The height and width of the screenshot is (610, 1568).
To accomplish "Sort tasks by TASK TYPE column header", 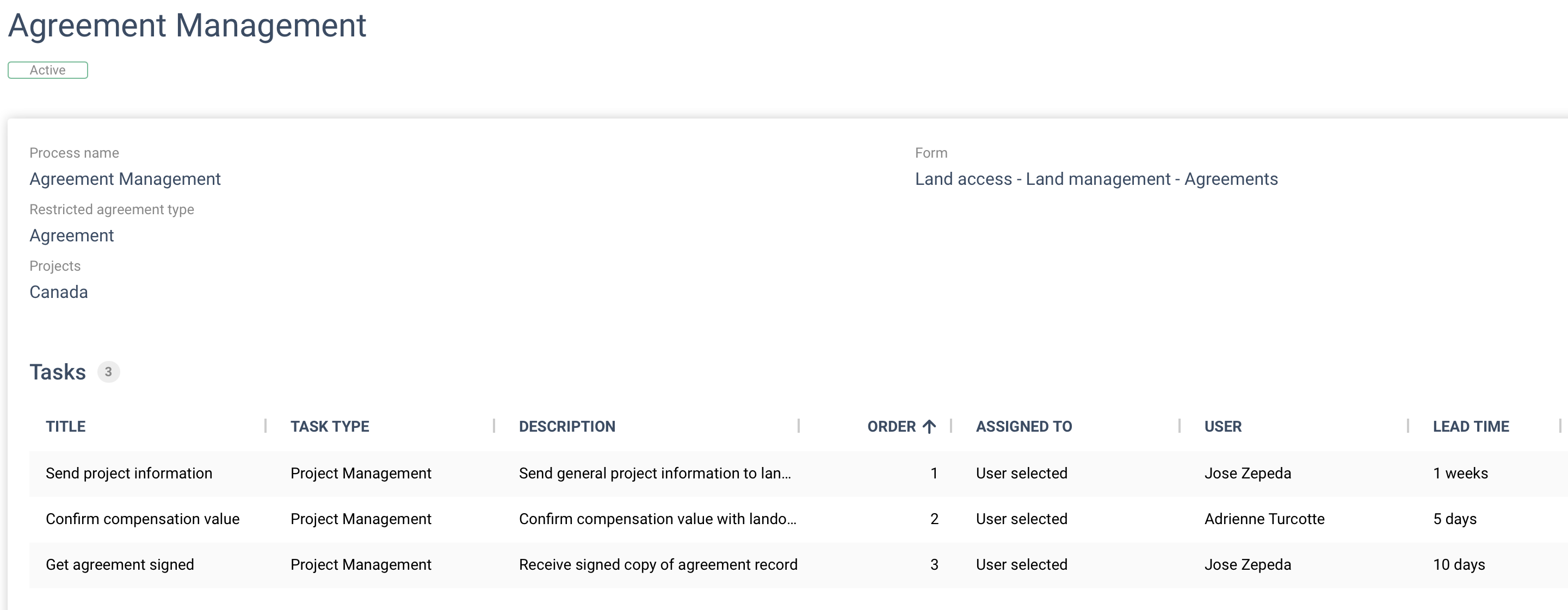I will pyautogui.click(x=330, y=426).
